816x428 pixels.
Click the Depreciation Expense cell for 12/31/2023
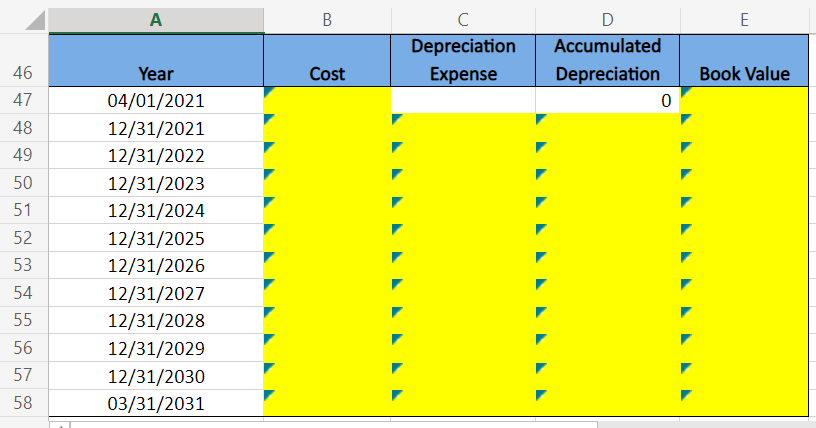click(x=463, y=183)
